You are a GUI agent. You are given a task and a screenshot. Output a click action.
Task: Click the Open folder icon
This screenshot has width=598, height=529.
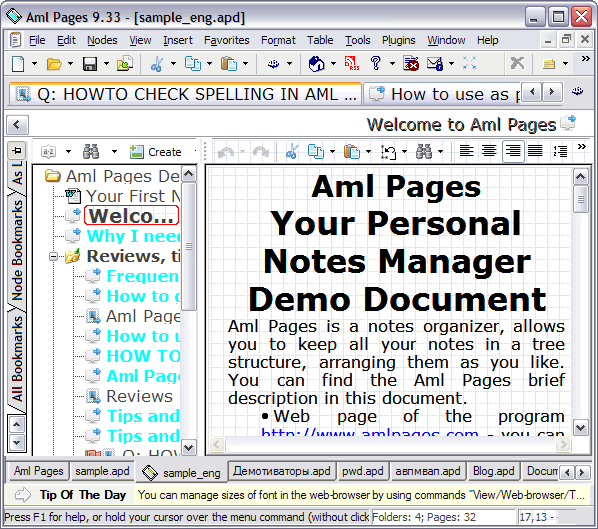54,64
